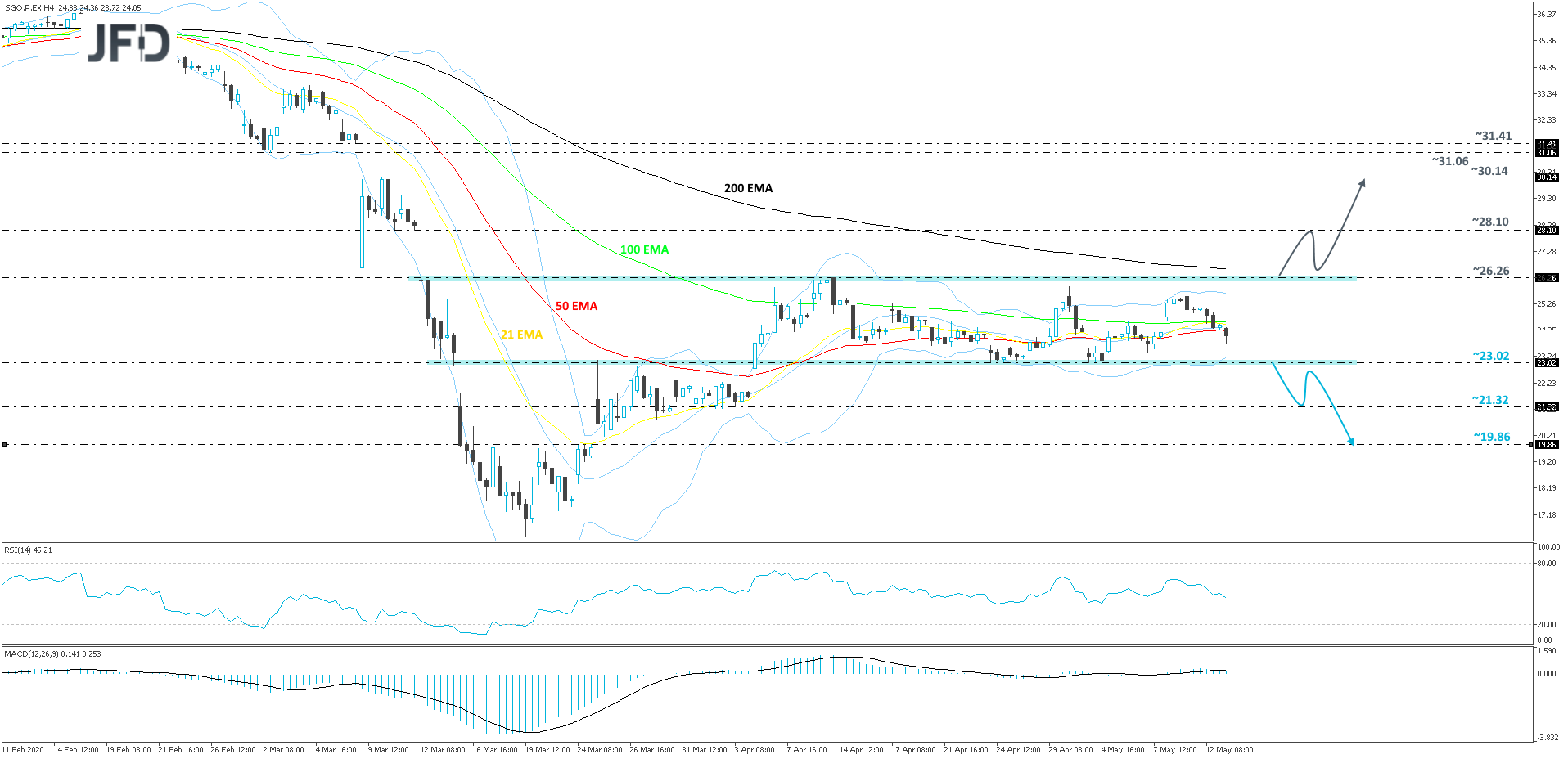Image resolution: width=1568 pixels, height=759 pixels.
Task: Select the 200 EMA label
Action: coord(748,188)
